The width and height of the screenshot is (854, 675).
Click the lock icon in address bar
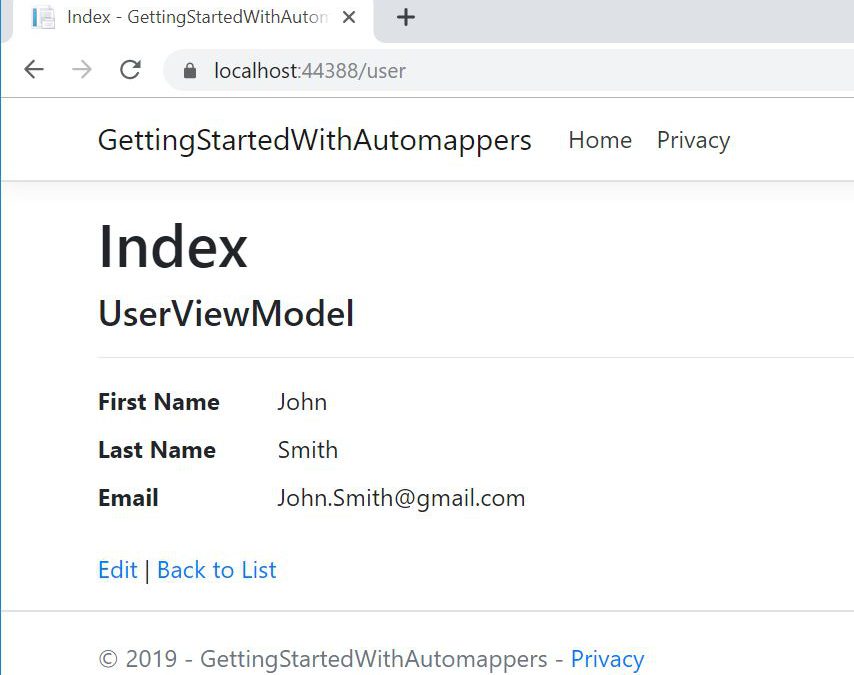coord(190,71)
